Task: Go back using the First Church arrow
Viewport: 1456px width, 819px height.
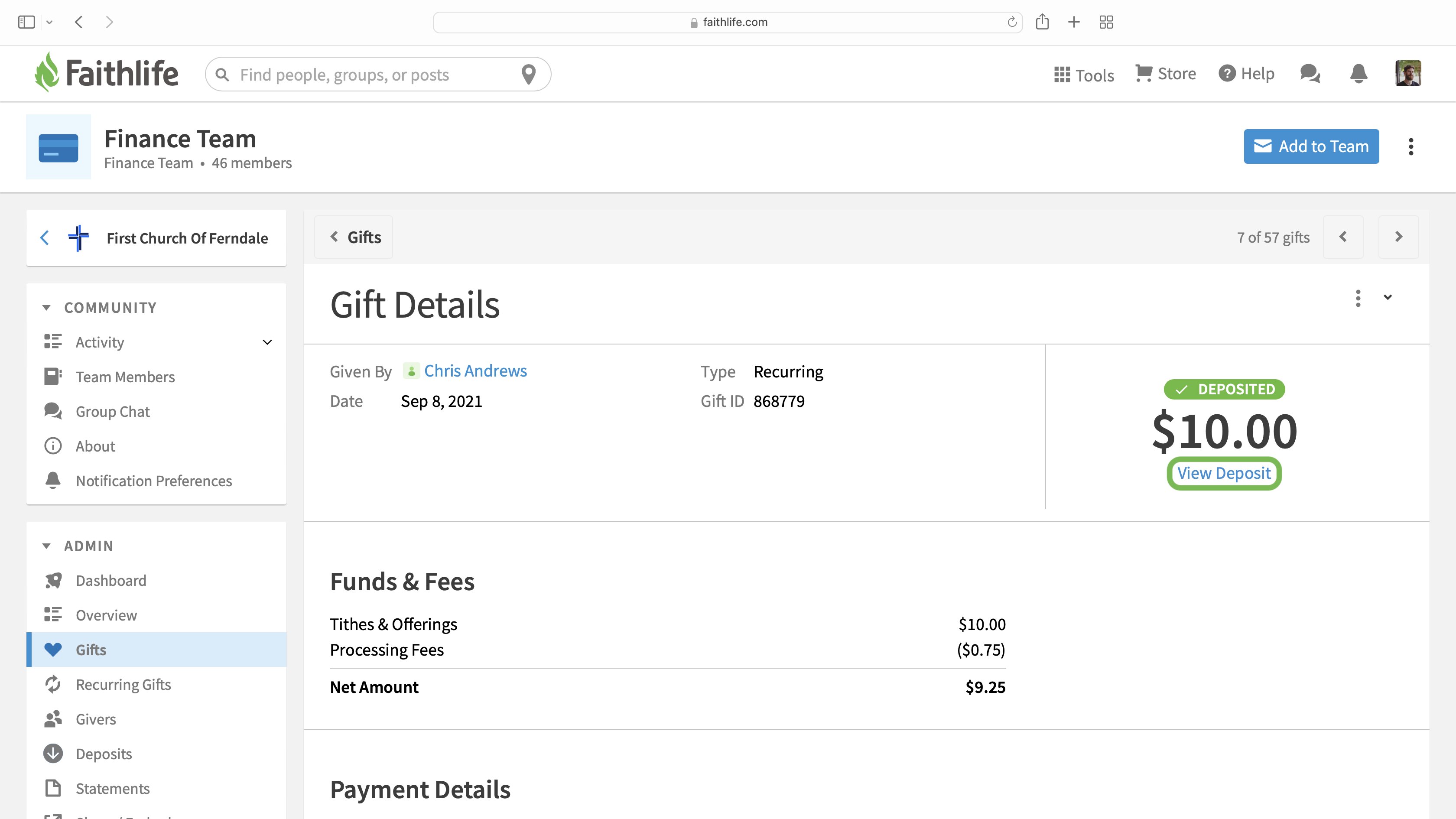Action: pyautogui.click(x=45, y=238)
